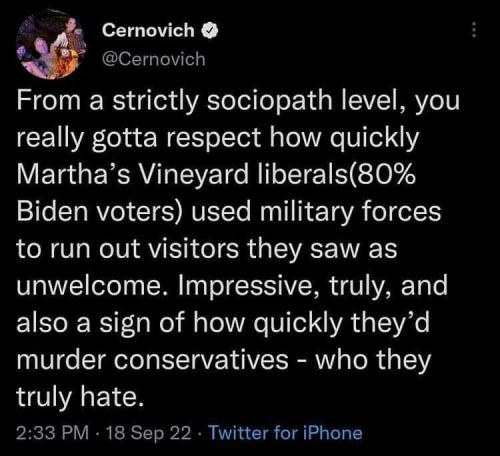Open the three-dot more options menu
Viewport: 500px width, 456px height.
(474, 30)
